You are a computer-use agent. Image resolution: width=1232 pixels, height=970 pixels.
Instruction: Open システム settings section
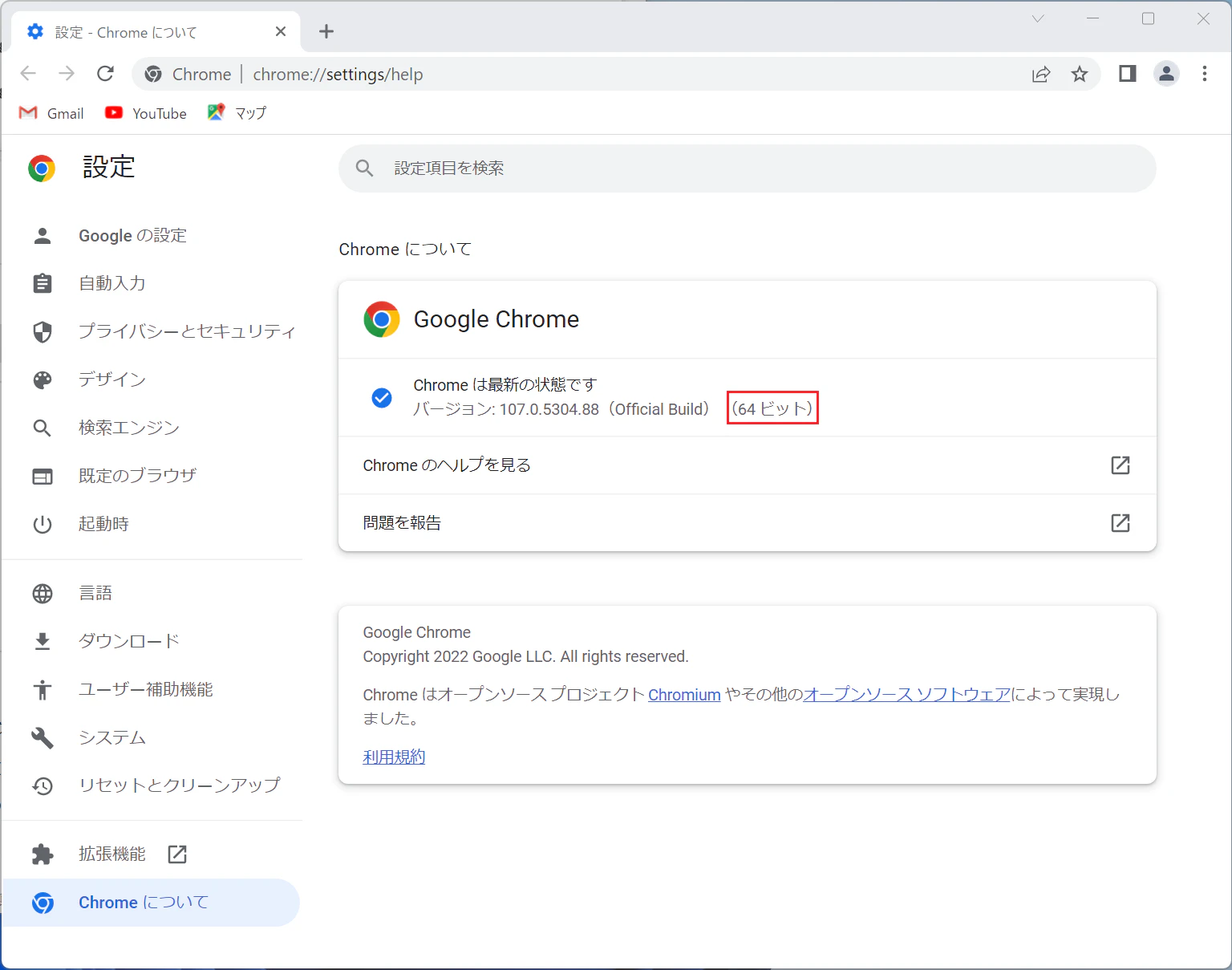click(x=152, y=737)
